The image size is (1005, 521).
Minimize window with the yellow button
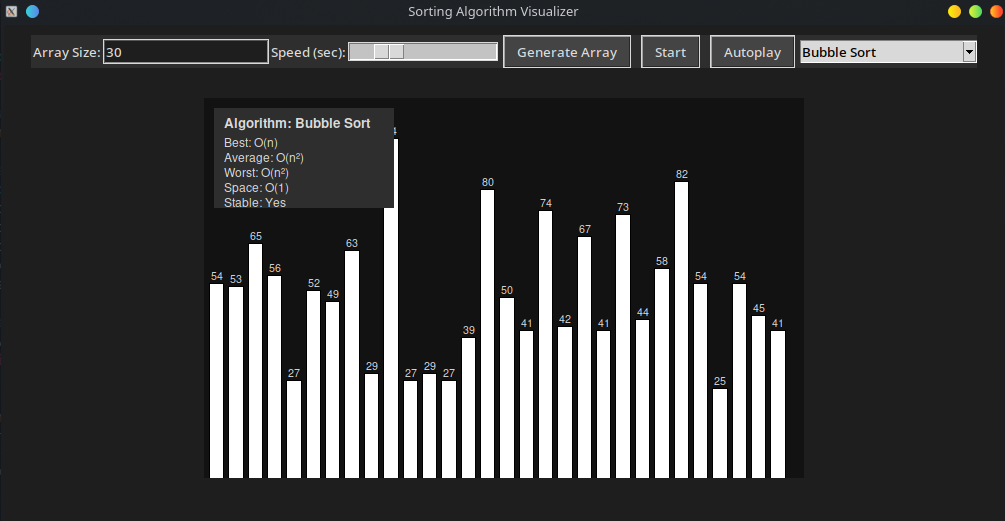[954, 12]
